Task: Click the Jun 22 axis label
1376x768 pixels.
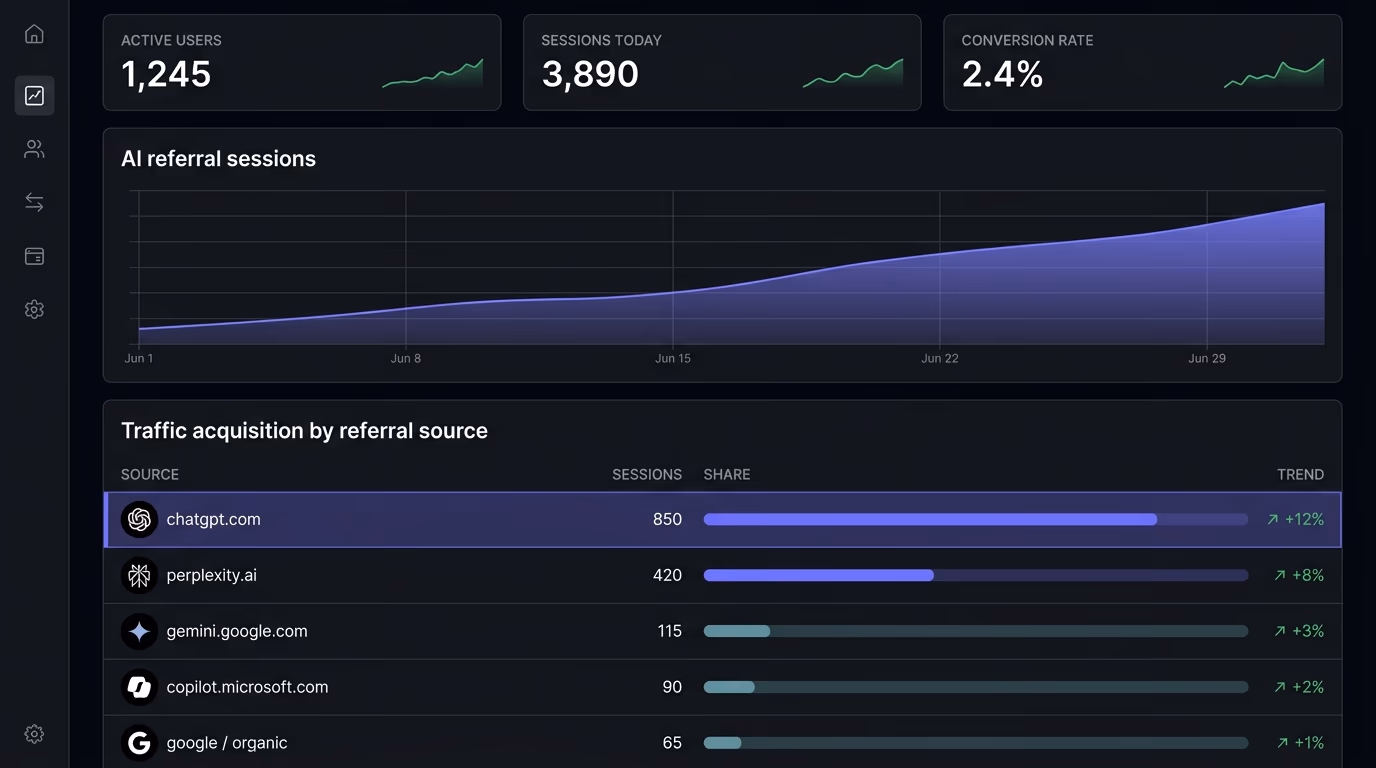Action: pyautogui.click(x=940, y=358)
